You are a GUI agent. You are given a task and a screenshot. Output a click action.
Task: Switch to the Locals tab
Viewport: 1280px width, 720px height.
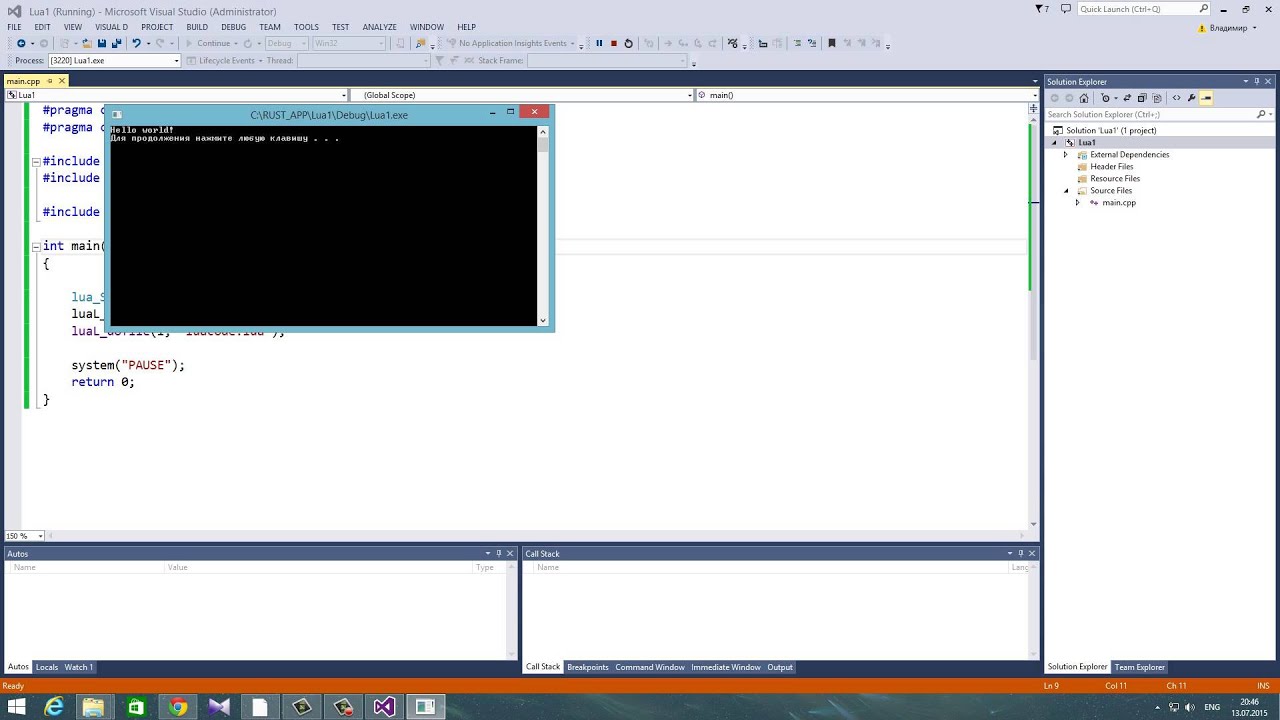[x=47, y=667]
